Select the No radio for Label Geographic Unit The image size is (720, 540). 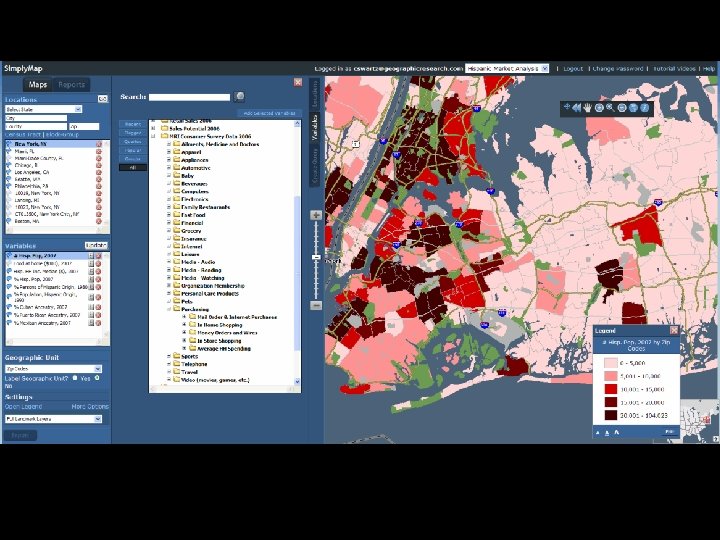point(97,378)
